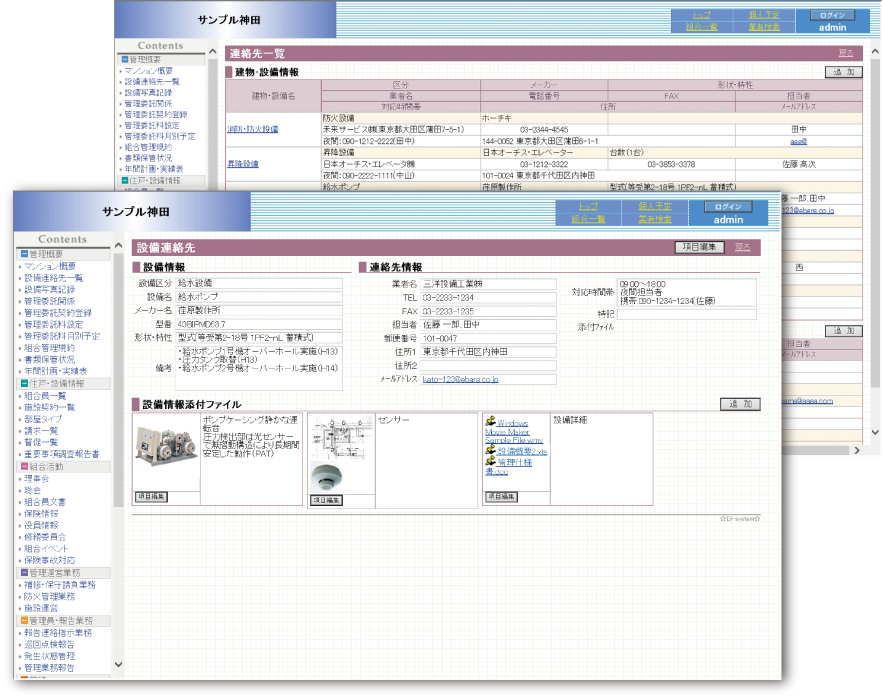Screen dimensions: 883x700
Task: Open 防火管理業務 in the sidebar
Action: click(50, 596)
